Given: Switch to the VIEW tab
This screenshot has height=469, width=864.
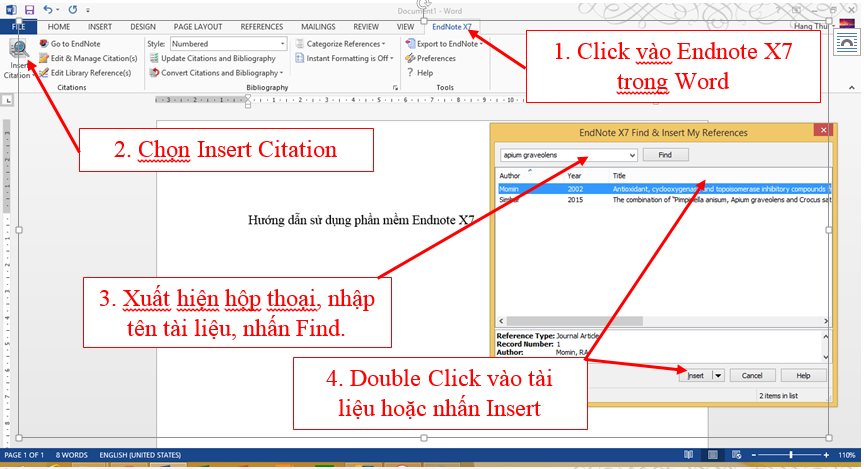Looking at the screenshot, I should coord(405,26).
